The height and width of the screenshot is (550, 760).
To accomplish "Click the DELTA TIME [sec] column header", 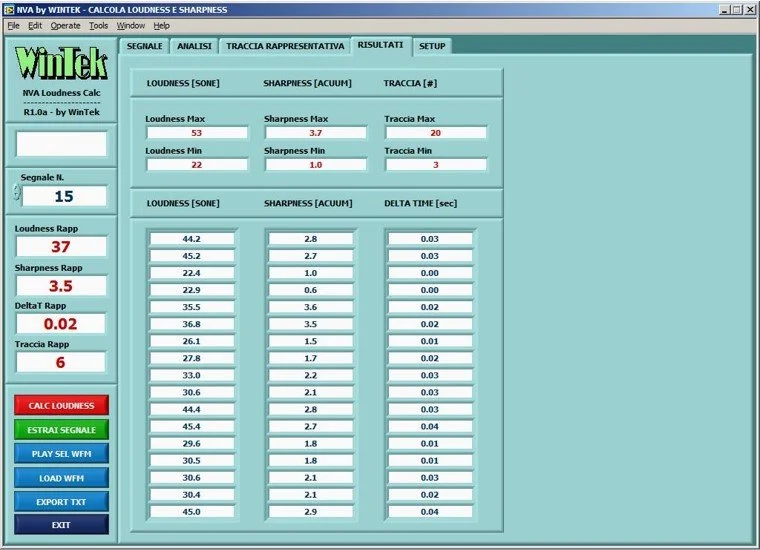I will pos(420,204).
